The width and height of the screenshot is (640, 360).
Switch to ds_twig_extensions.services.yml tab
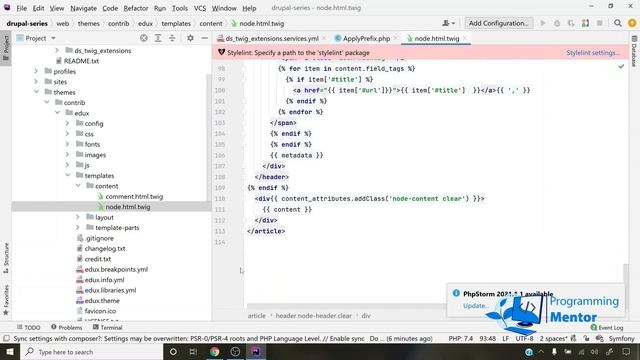point(271,38)
